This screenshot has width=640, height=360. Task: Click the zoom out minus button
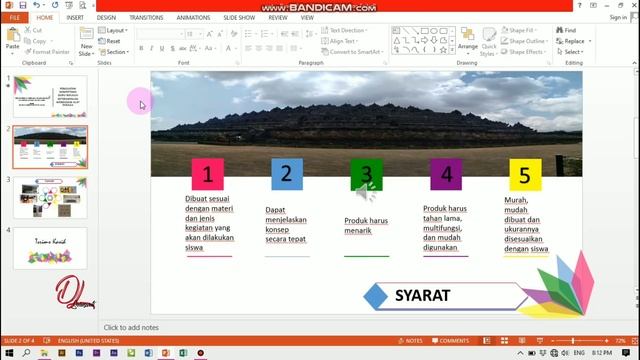(553, 341)
